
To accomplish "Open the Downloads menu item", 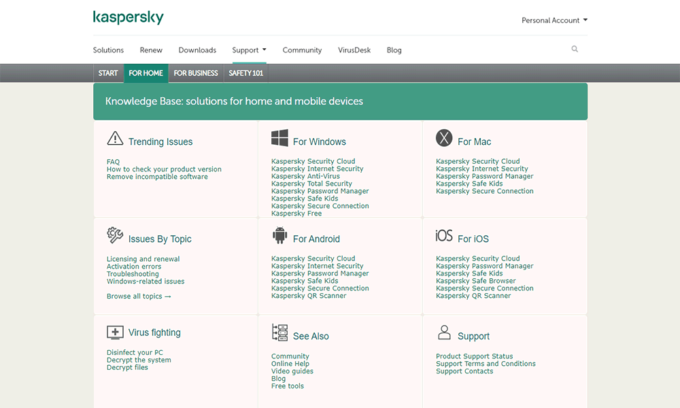I will click(x=197, y=50).
